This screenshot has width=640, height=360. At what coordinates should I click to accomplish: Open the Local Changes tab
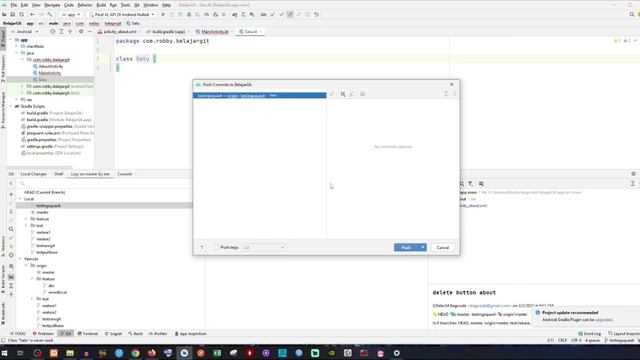click(33, 174)
